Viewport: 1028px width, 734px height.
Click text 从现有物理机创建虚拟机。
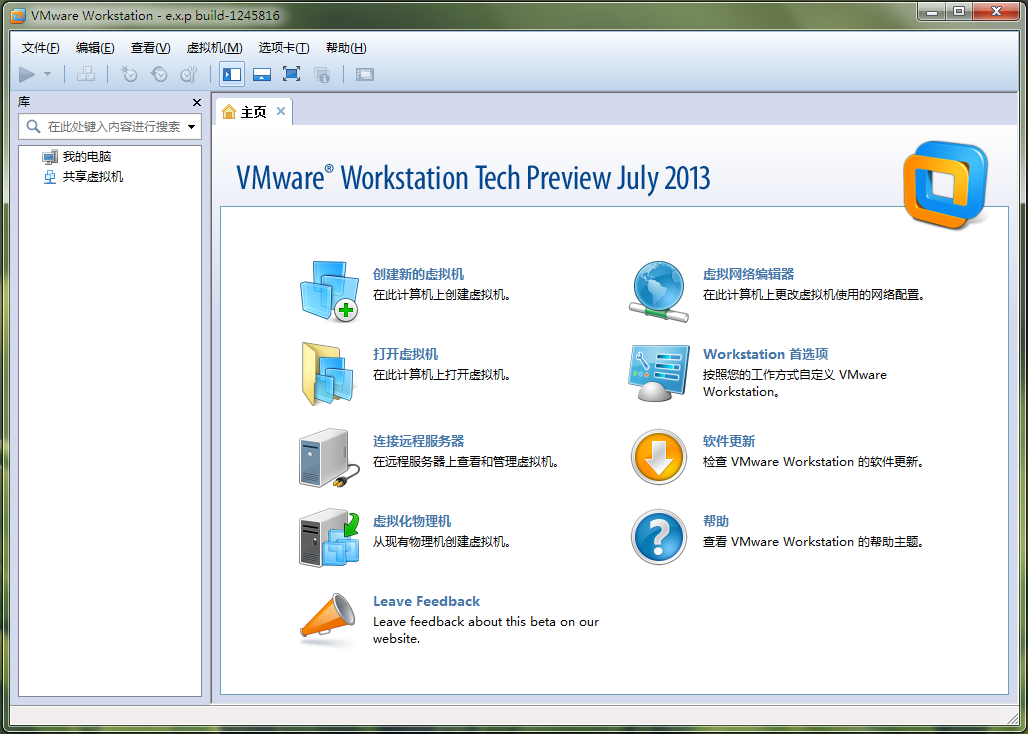coord(442,542)
